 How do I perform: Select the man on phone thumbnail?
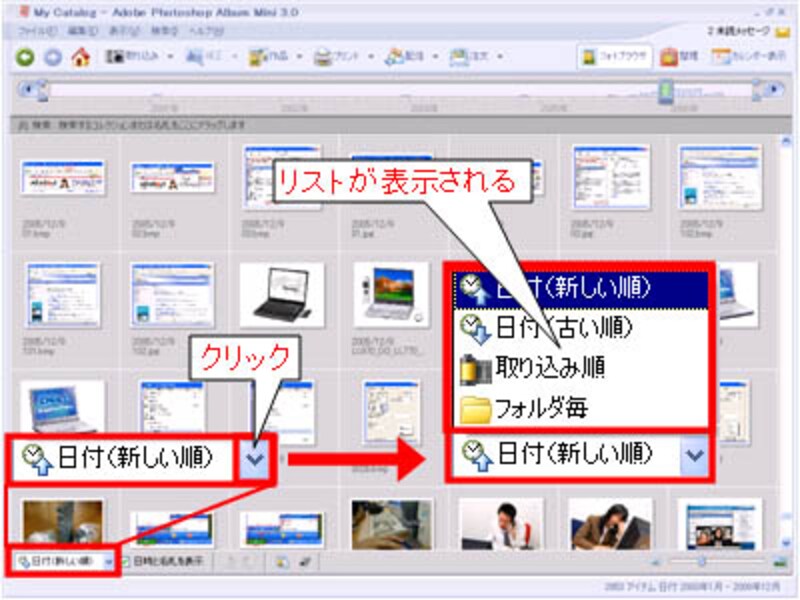click(501, 524)
